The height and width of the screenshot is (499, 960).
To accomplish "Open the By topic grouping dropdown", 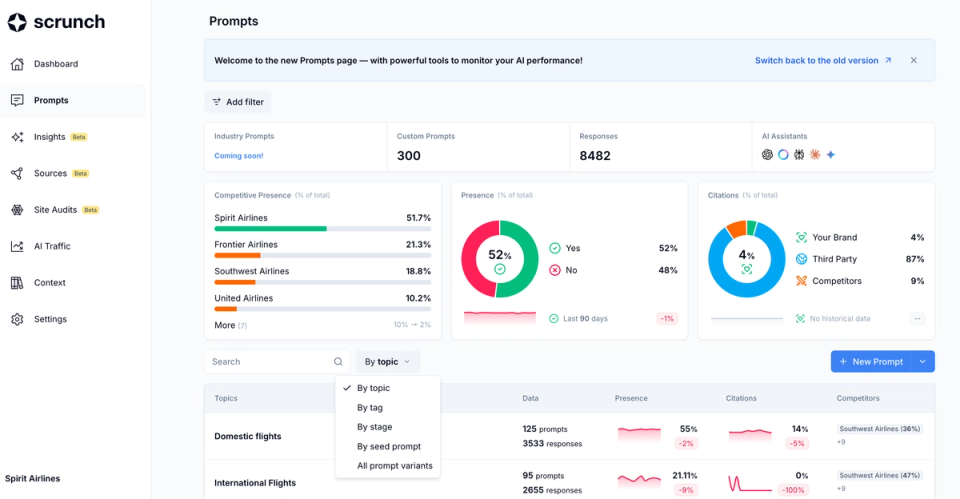I will click(388, 362).
